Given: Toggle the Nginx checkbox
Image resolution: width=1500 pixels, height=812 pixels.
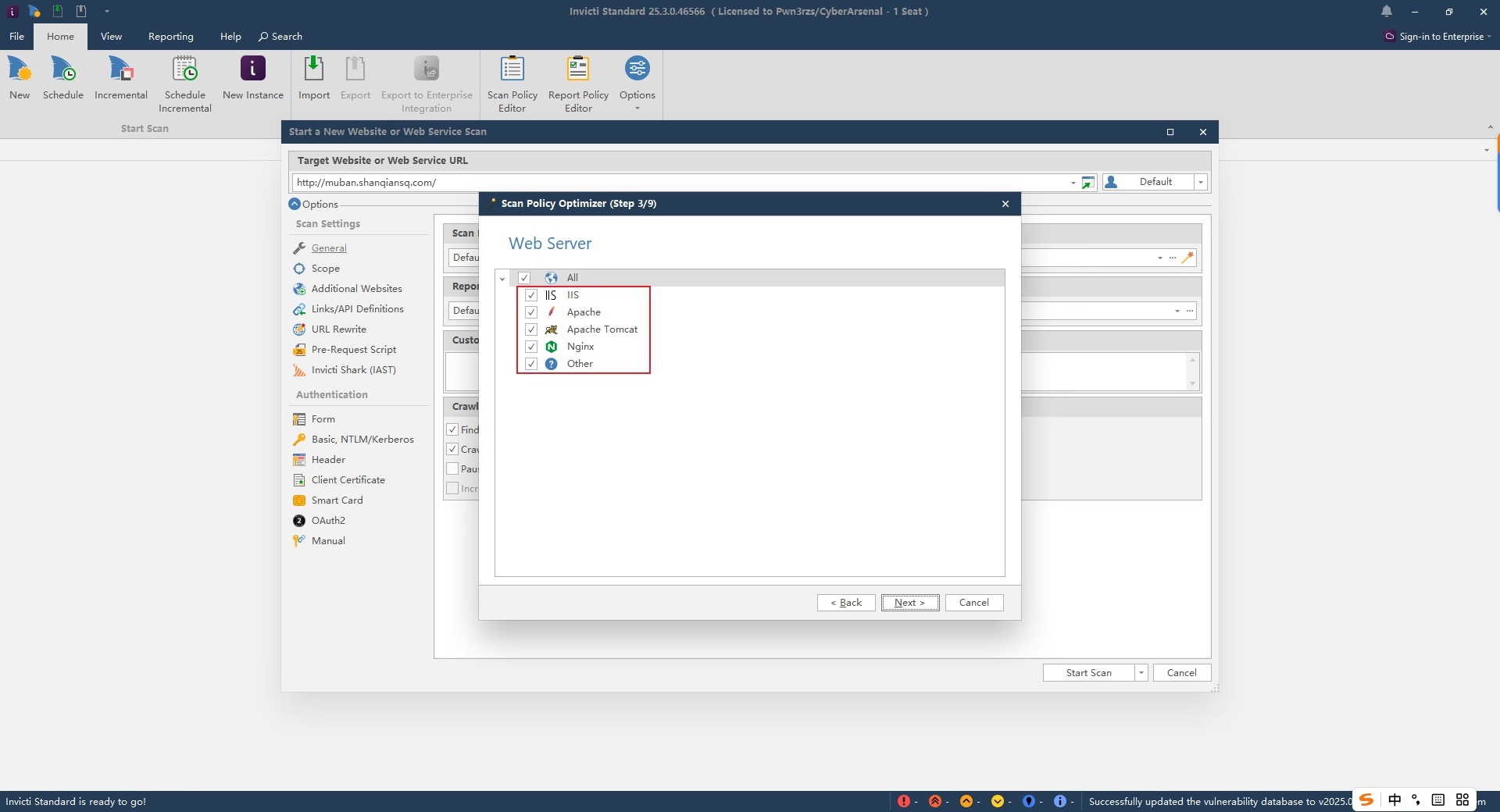Looking at the screenshot, I should point(531,347).
